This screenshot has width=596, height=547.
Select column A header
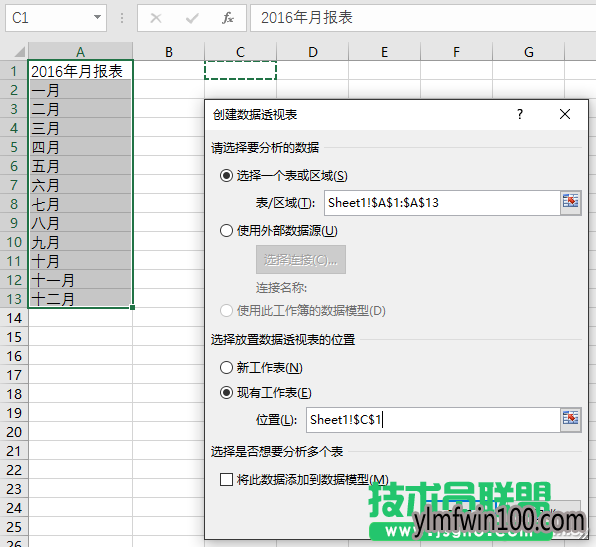(80, 51)
